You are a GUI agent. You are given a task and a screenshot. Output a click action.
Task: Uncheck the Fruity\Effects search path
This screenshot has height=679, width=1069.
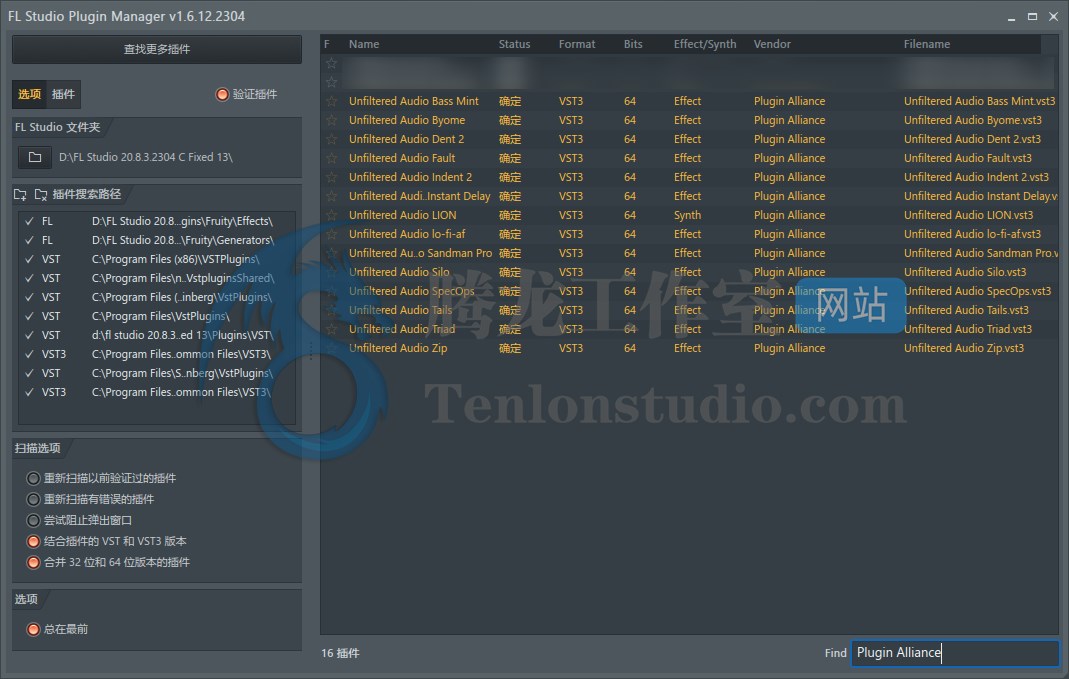[x=29, y=221]
